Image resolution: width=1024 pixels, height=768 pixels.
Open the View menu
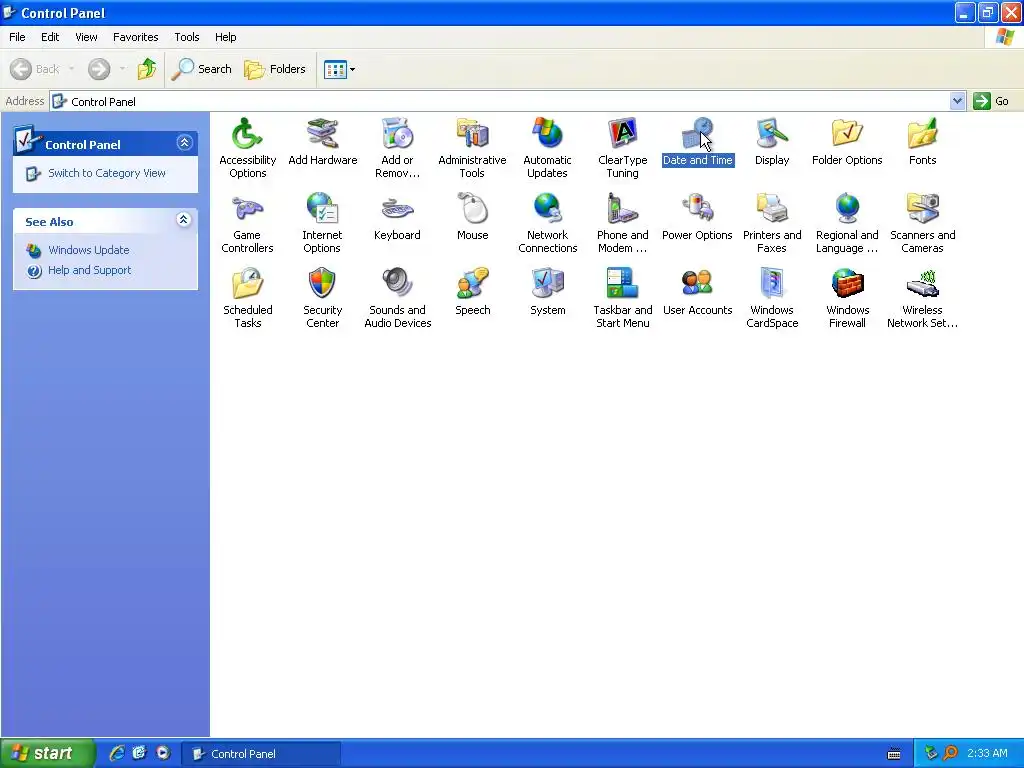point(86,37)
